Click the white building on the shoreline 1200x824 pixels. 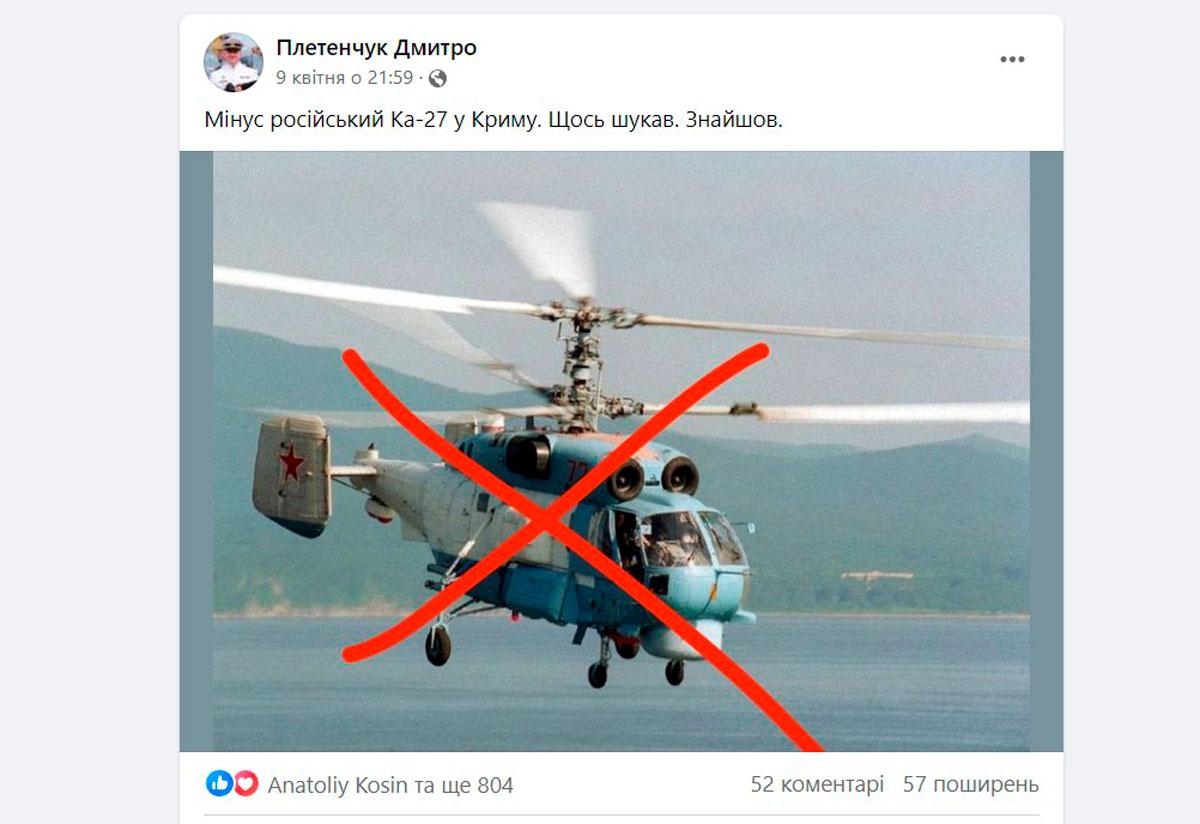point(876,576)
